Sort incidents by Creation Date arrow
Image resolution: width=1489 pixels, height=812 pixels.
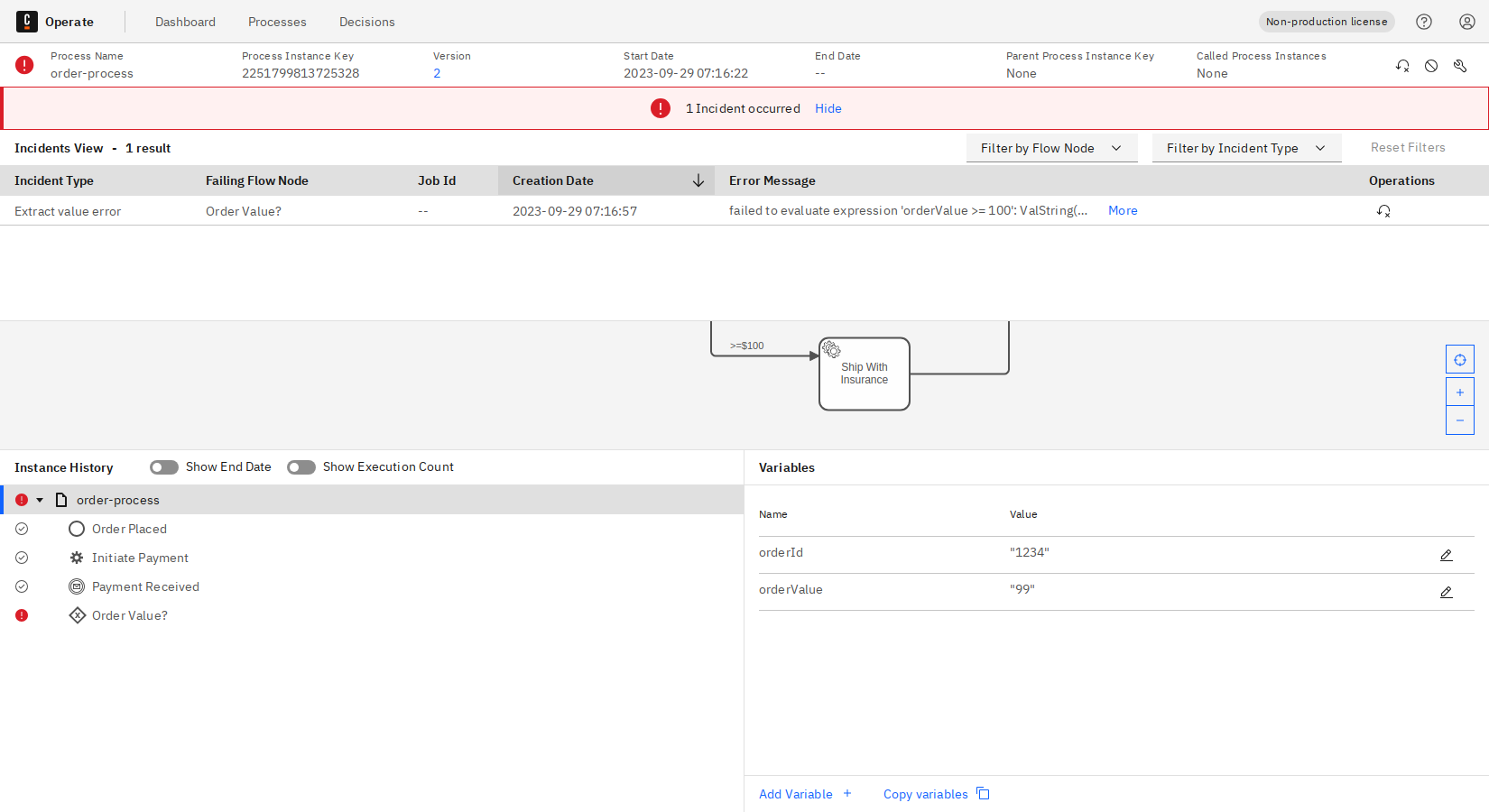(x=698, y=180)
